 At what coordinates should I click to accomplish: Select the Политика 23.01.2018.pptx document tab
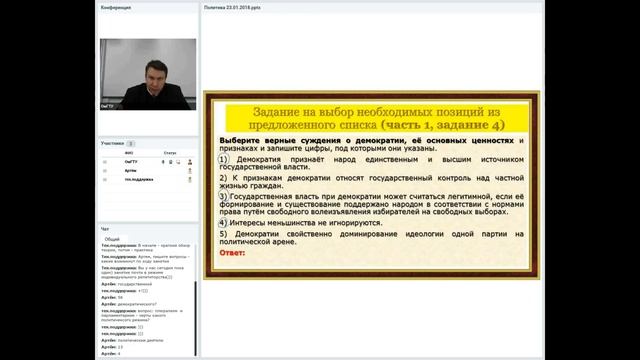pyautogui.click(x=232, y=7)
